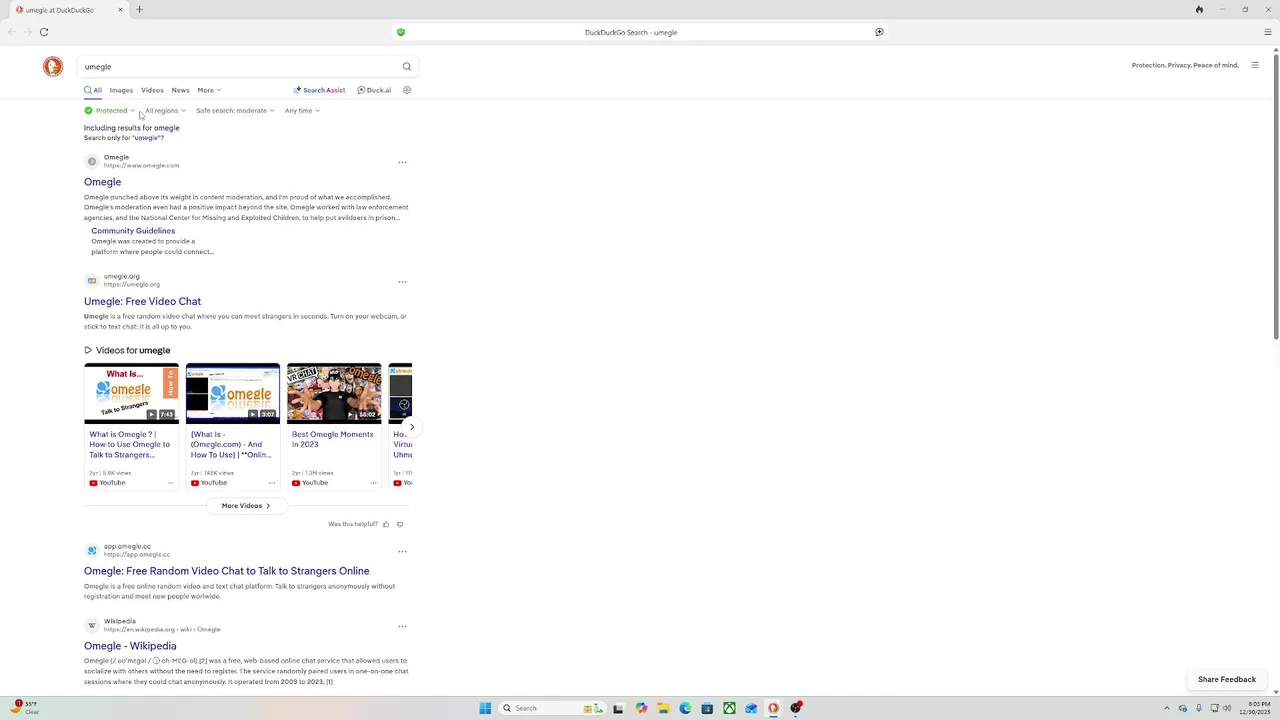This screenshot has height=720, width=1280.
Task: Open Search Assist
Action: point(319,90)
